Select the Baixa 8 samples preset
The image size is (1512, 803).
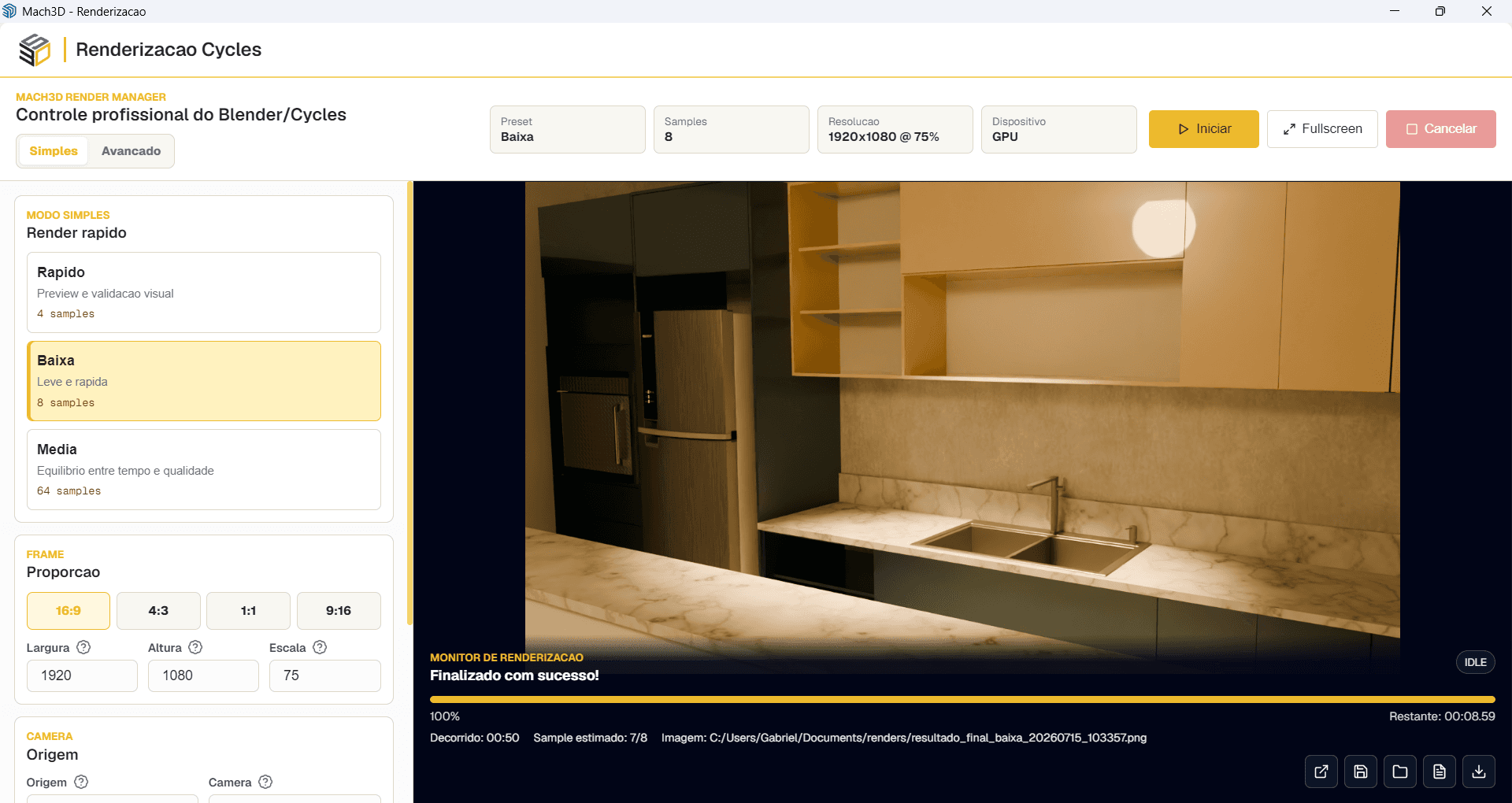click(x=204, y=381)
